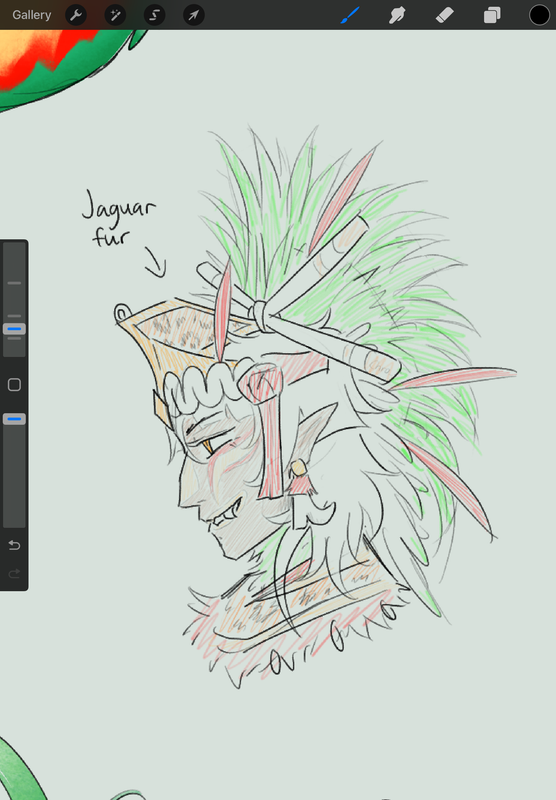
Task: Activate the Selection tool
Action: click(155, 15)
